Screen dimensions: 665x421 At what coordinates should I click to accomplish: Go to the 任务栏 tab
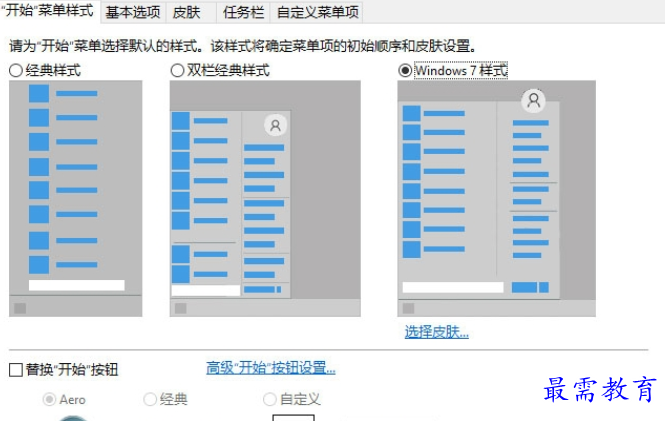click(243, 12)
